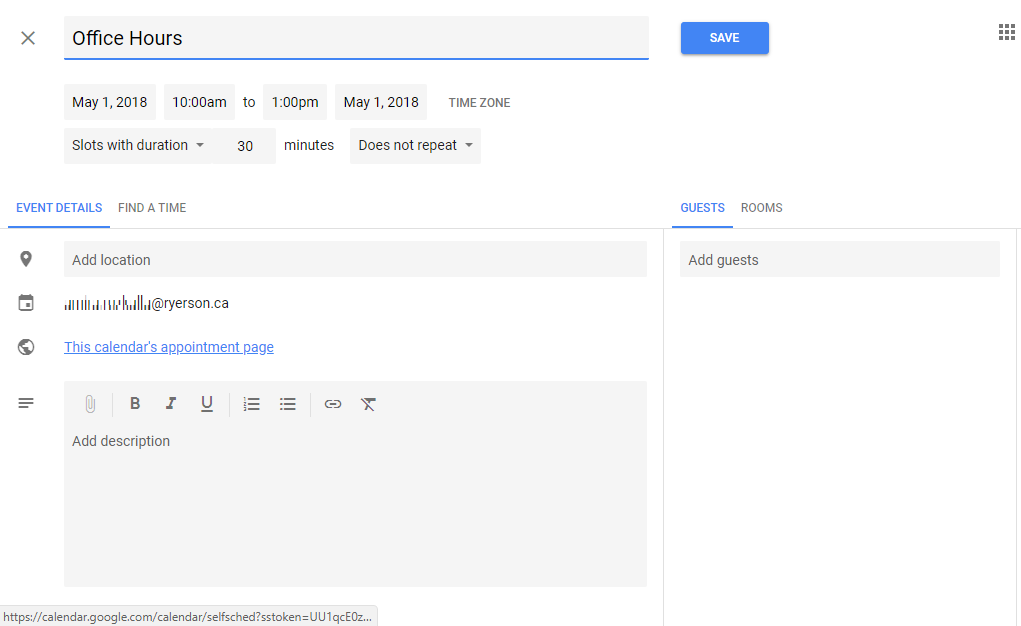Toggle italic formatting
Viewport: 1021px width, 626px height.
171,404
